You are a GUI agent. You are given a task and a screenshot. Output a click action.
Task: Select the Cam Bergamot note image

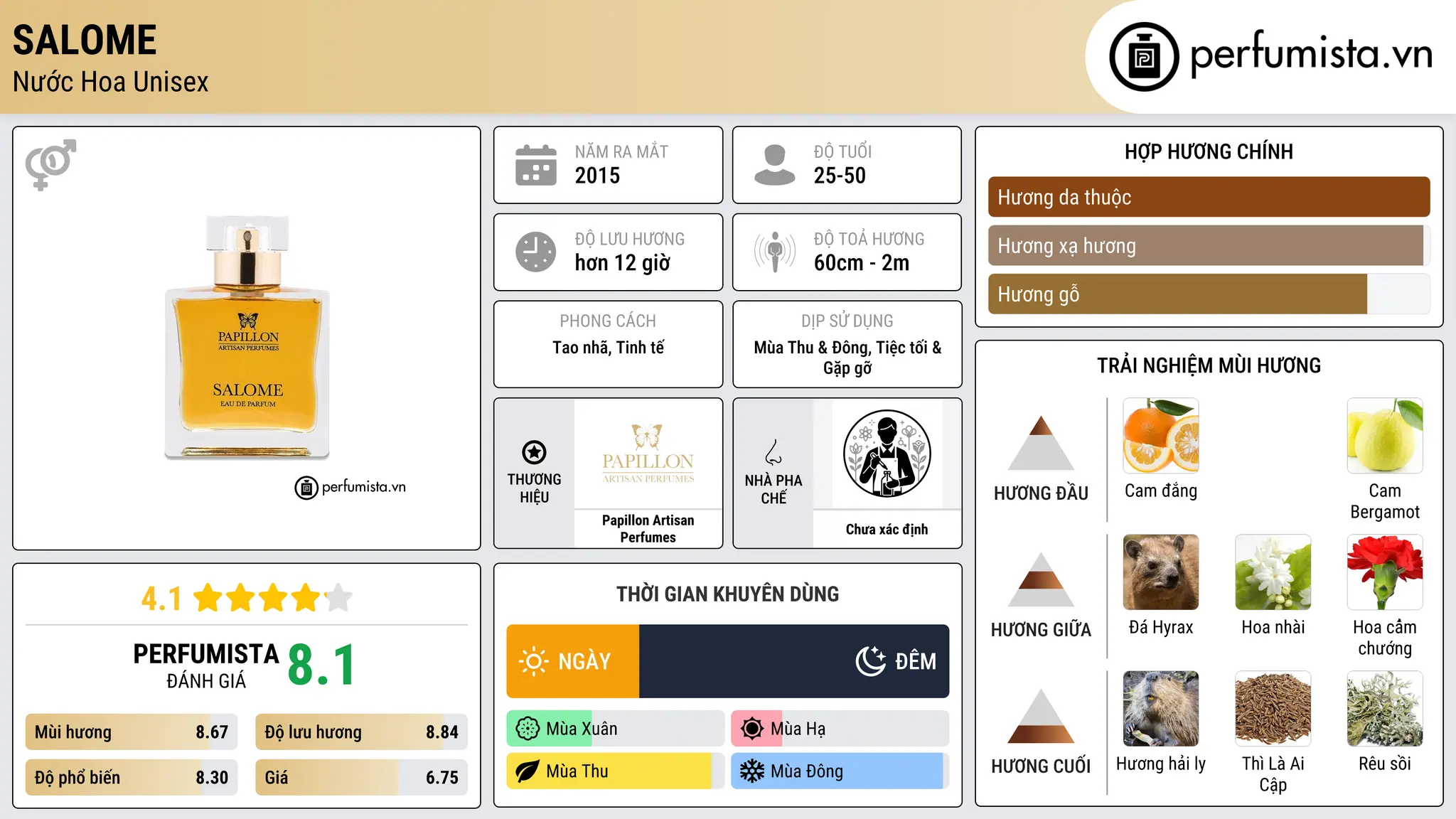click(1385, 436)
